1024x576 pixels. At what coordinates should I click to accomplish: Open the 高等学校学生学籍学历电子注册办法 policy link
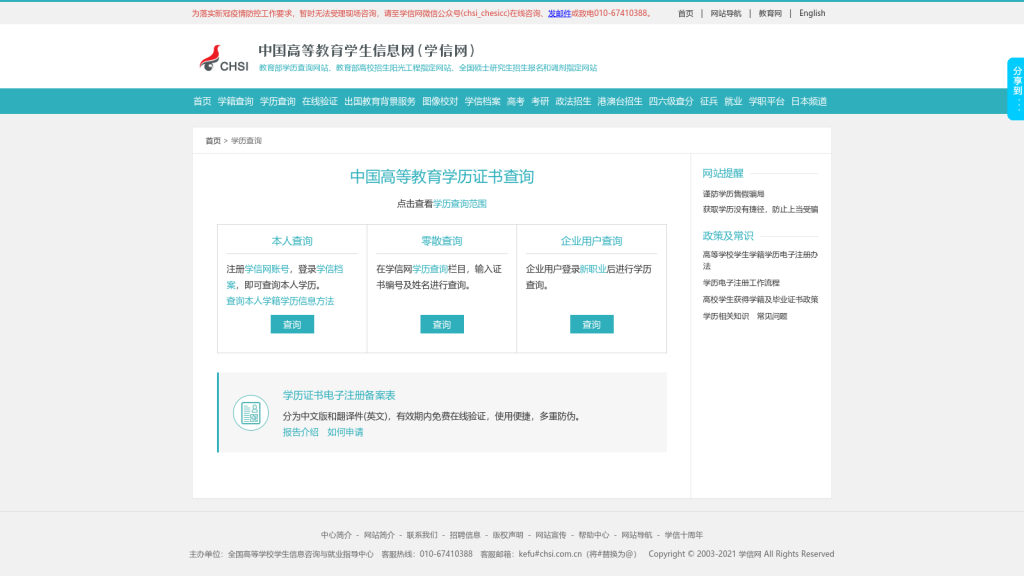coord(760,261)
